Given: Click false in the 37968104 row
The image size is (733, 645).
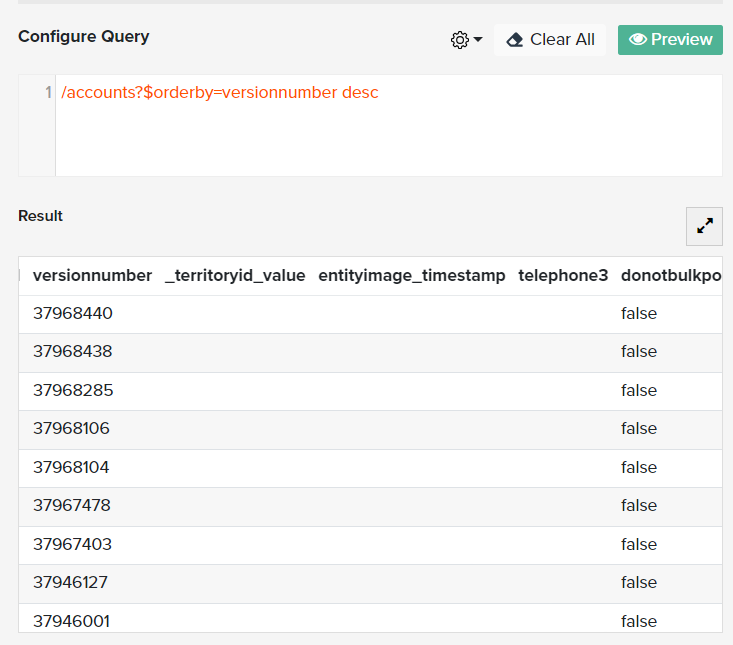Looking at the screenshot, I should click(639, 467).
